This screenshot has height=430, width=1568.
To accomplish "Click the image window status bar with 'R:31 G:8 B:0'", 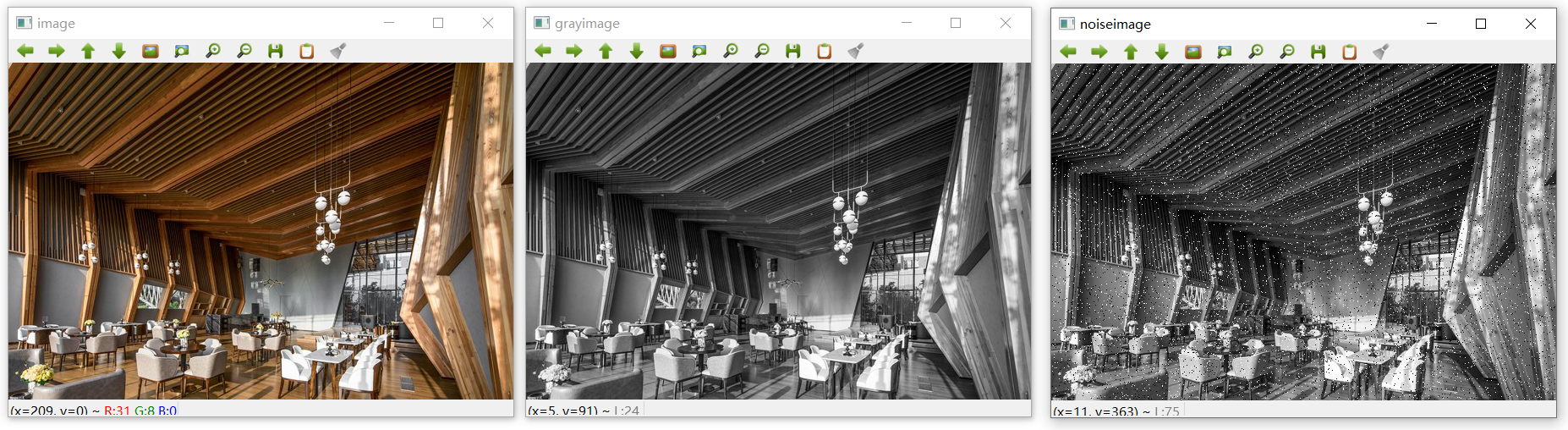I will click(260, 410).
